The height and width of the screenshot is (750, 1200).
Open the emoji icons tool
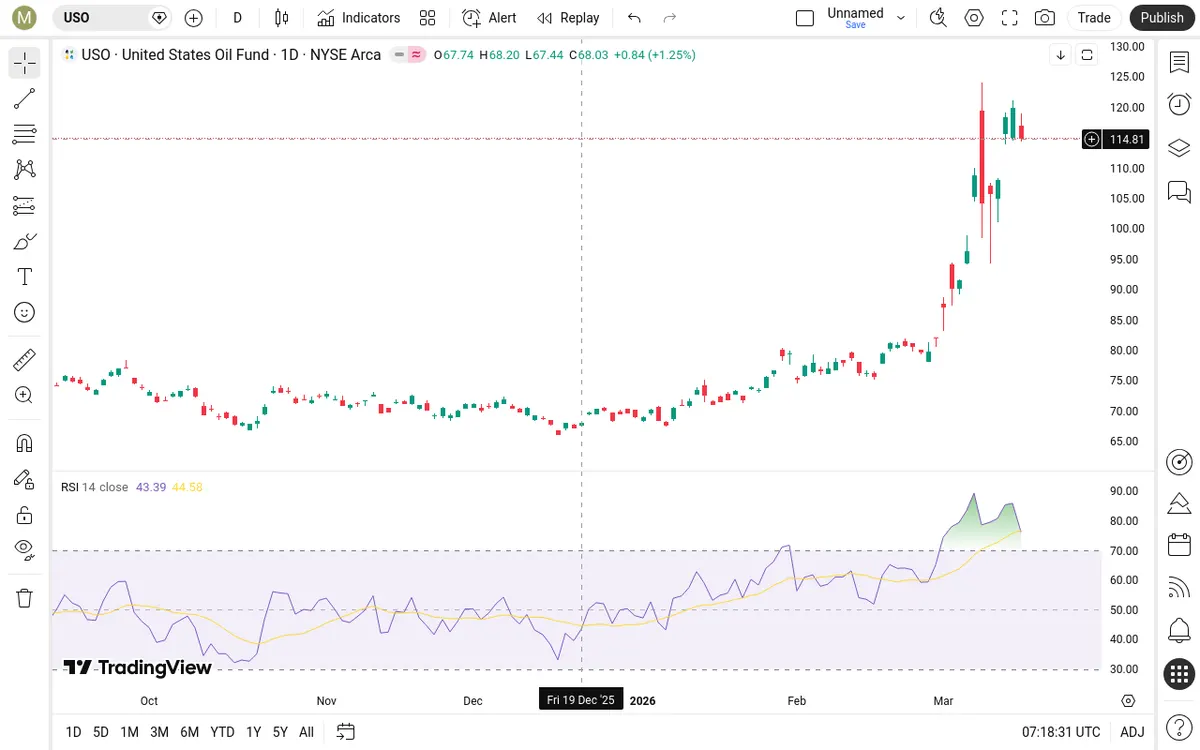point(25,312)
